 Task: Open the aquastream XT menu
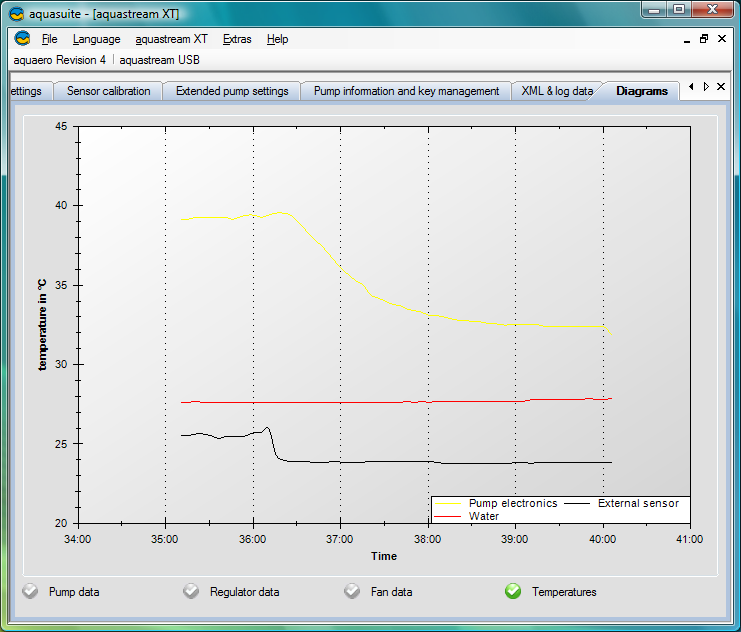click(171, 39)
